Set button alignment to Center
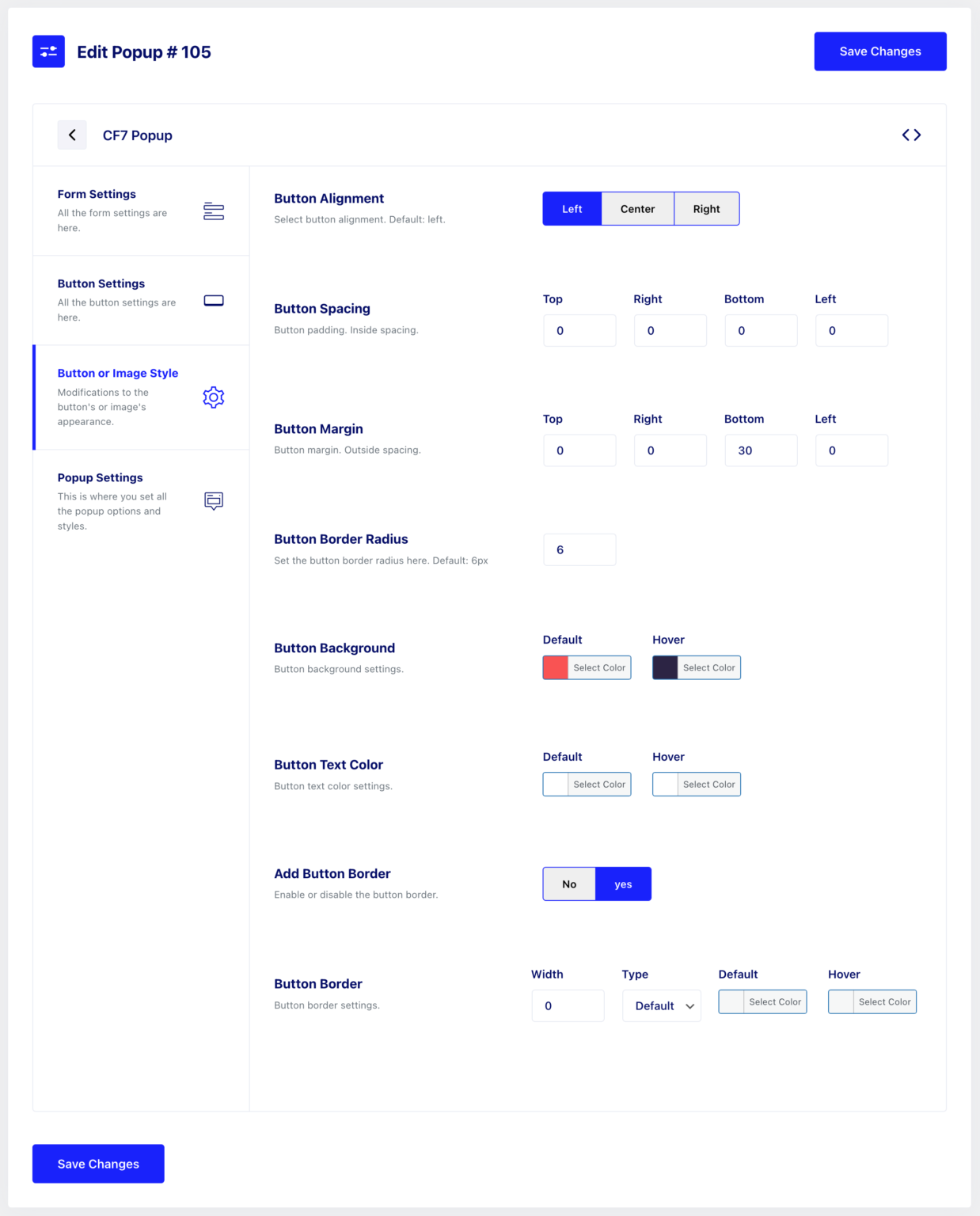The height and width of the screenshot is (1216, 980). click(x=637, y=209)
